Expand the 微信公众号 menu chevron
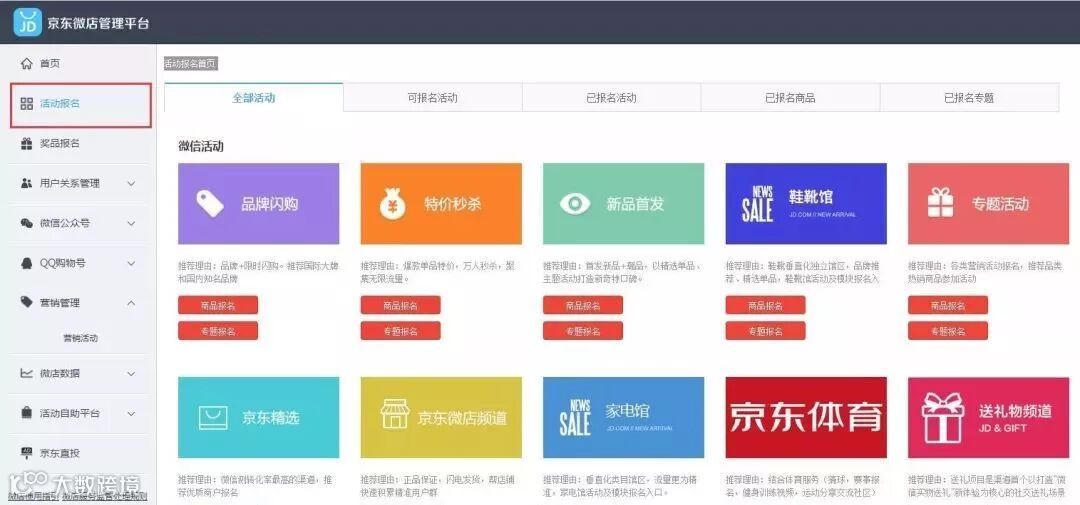The image size is (1080, 505). (132, 224)
